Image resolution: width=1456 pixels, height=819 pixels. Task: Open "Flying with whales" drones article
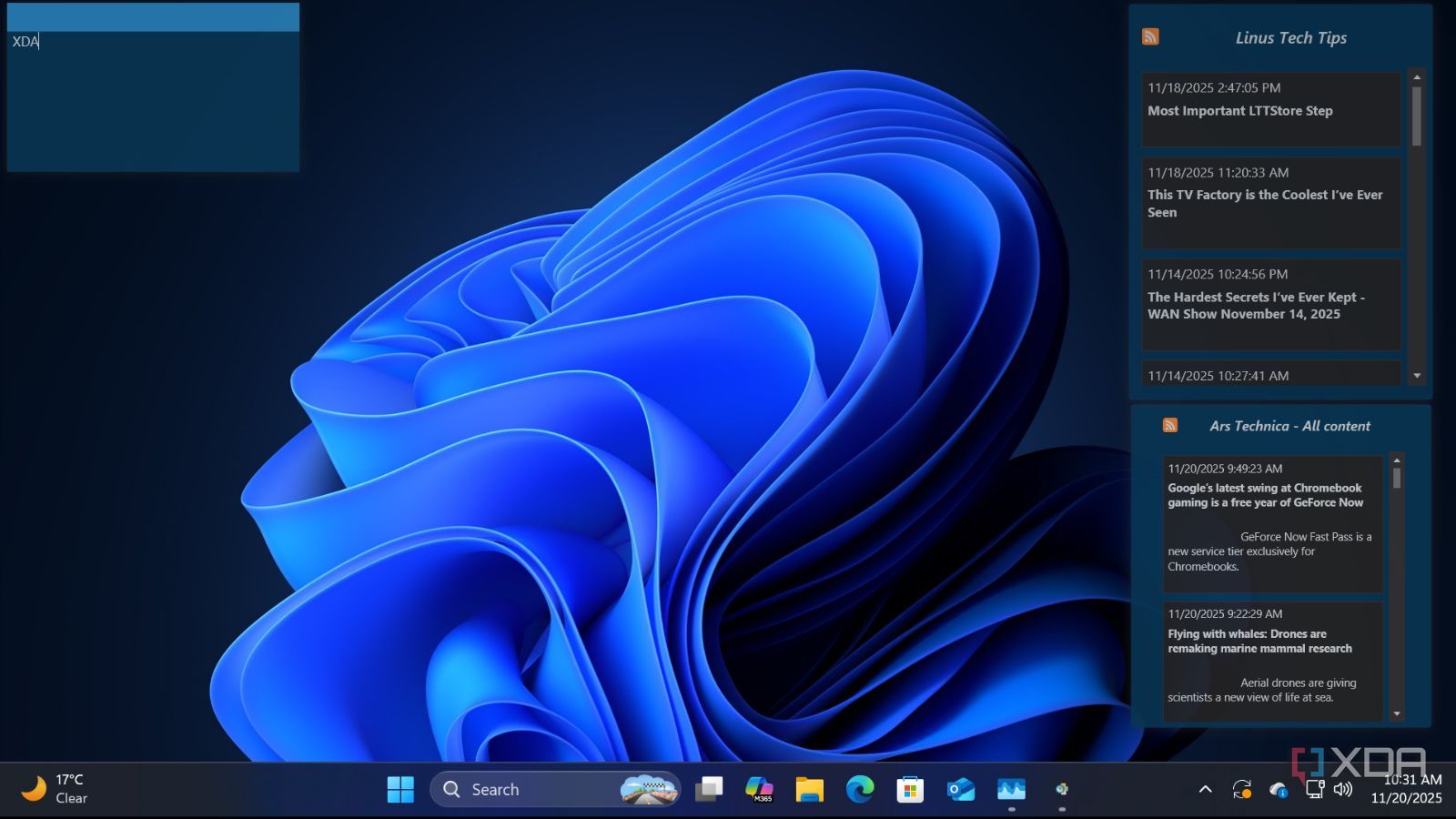click(1259, 641)
